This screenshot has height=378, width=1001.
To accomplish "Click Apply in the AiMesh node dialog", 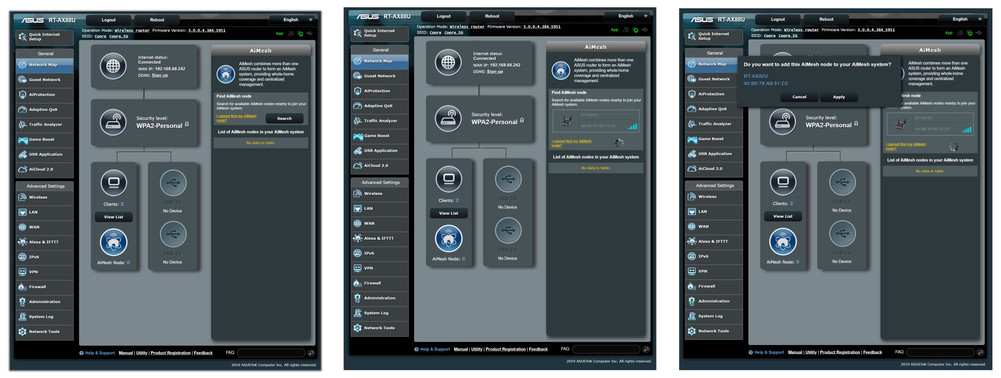I will coord(839,97).
